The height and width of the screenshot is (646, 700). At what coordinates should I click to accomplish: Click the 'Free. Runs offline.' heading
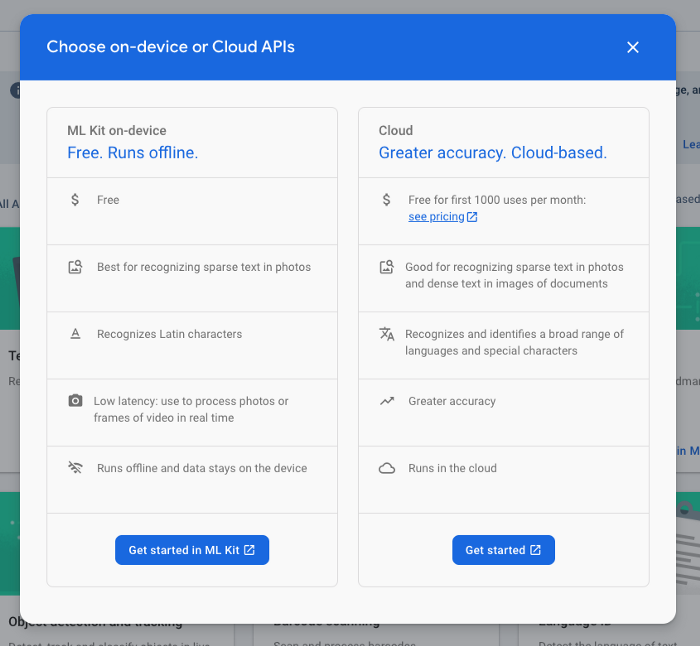[x=133, y=153]
